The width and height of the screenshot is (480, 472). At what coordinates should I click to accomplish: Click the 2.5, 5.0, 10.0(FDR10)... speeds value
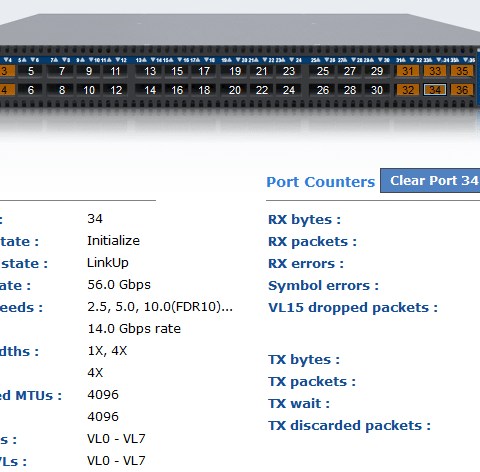click(160, 307)
